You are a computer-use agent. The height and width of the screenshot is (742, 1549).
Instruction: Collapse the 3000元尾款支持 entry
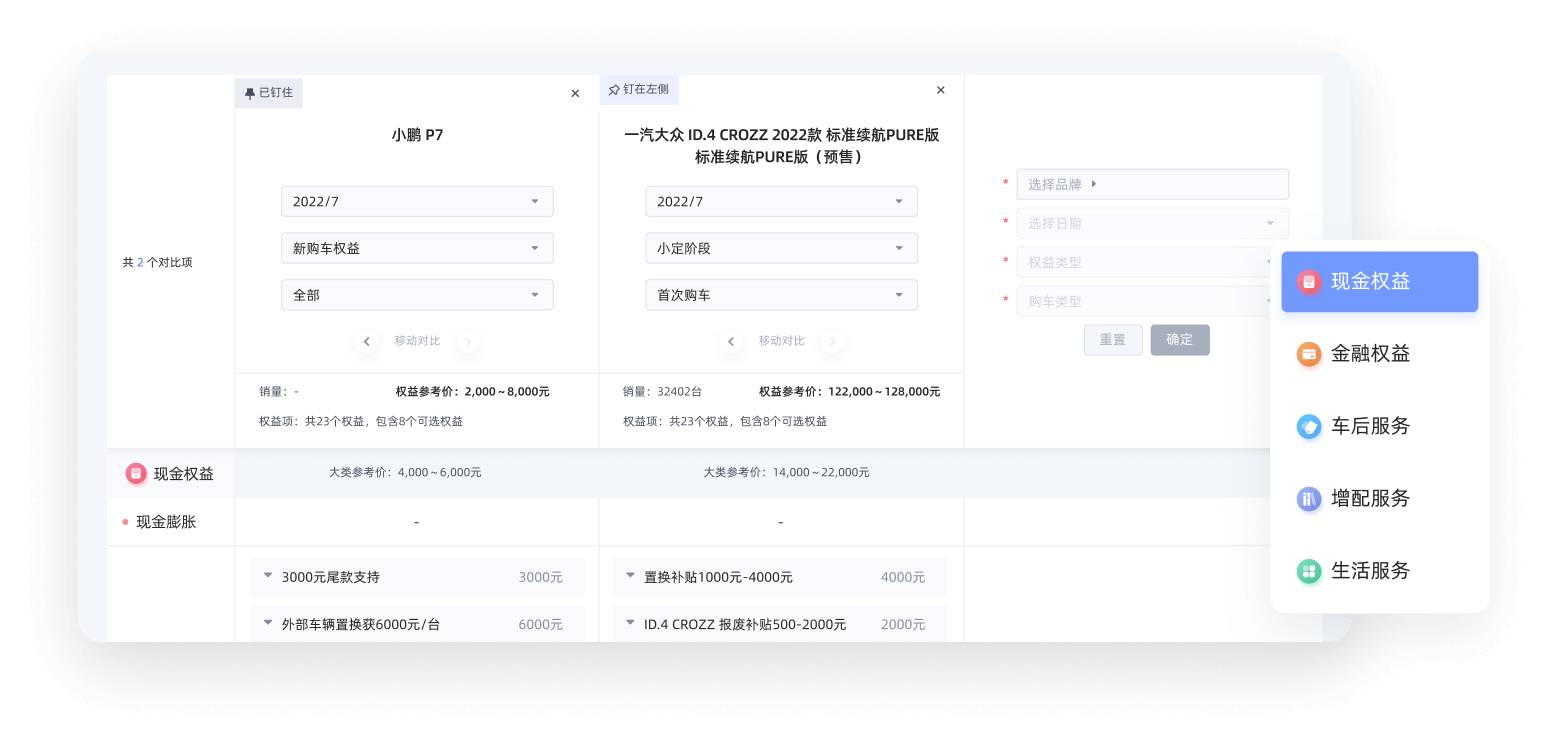click(x=268, y=576)
